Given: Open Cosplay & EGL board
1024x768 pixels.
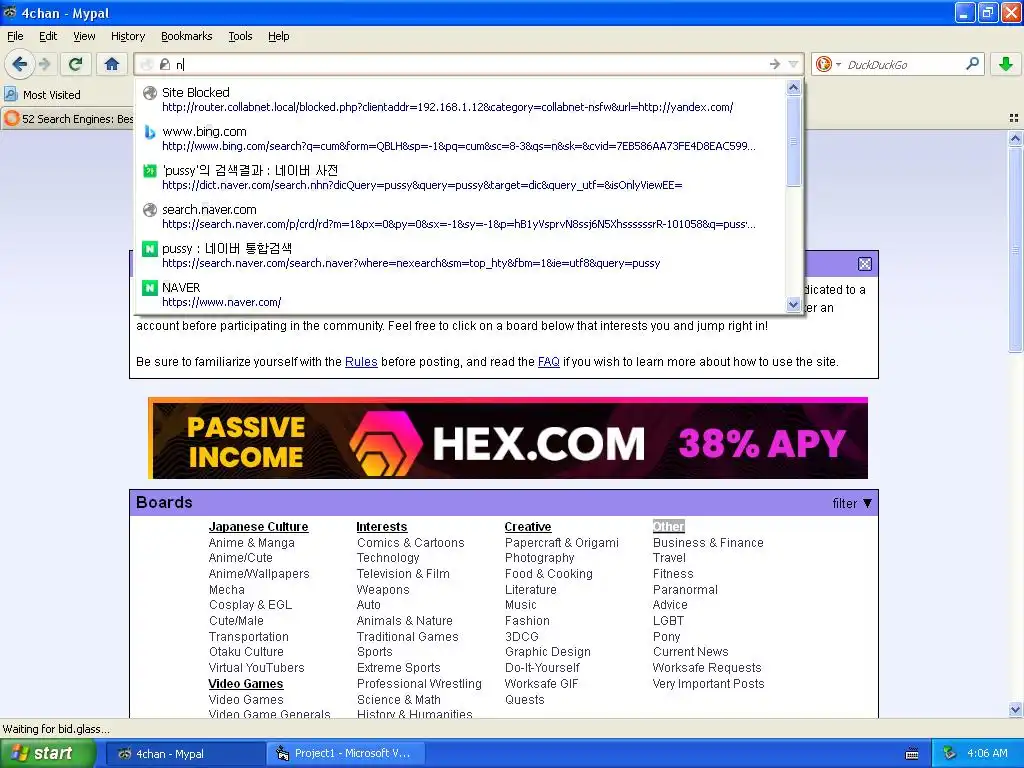Looking at the screenshot, I should tap(250, 605).
